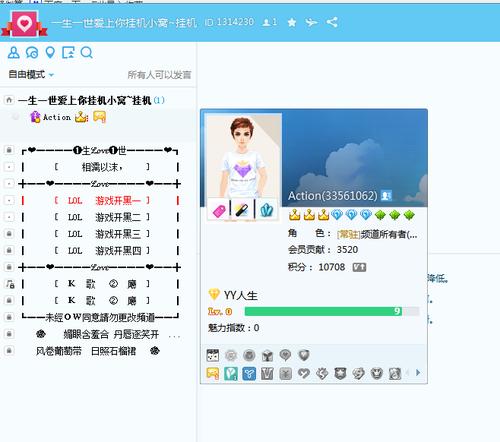This screenshot has height=442, width=500.
Task: Click the expander box beside 相濡以沫 row
Action: 9,167
